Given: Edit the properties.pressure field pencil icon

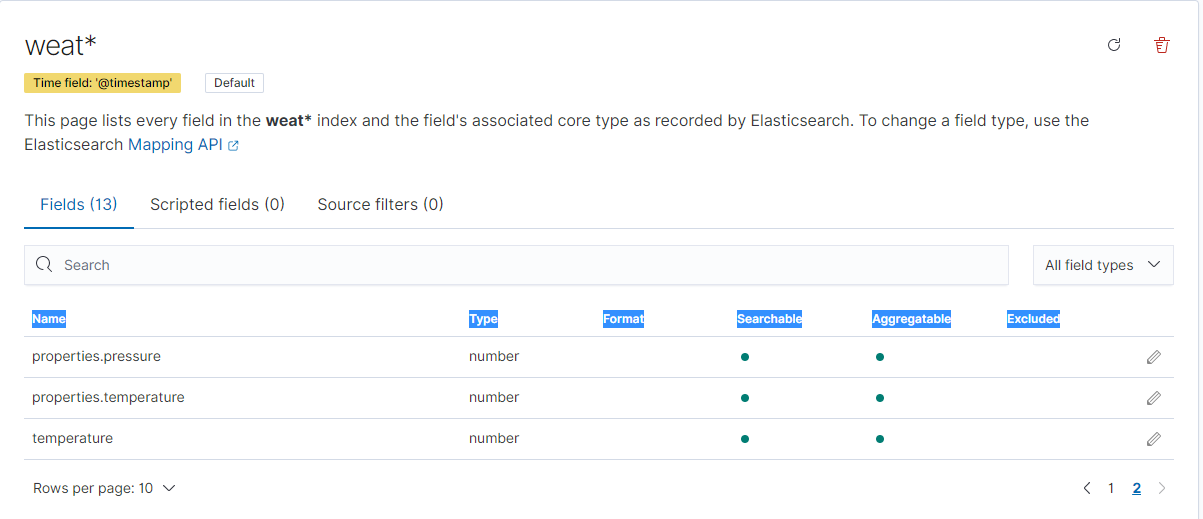Looking at the screenshot, I should click(1153, 357).
